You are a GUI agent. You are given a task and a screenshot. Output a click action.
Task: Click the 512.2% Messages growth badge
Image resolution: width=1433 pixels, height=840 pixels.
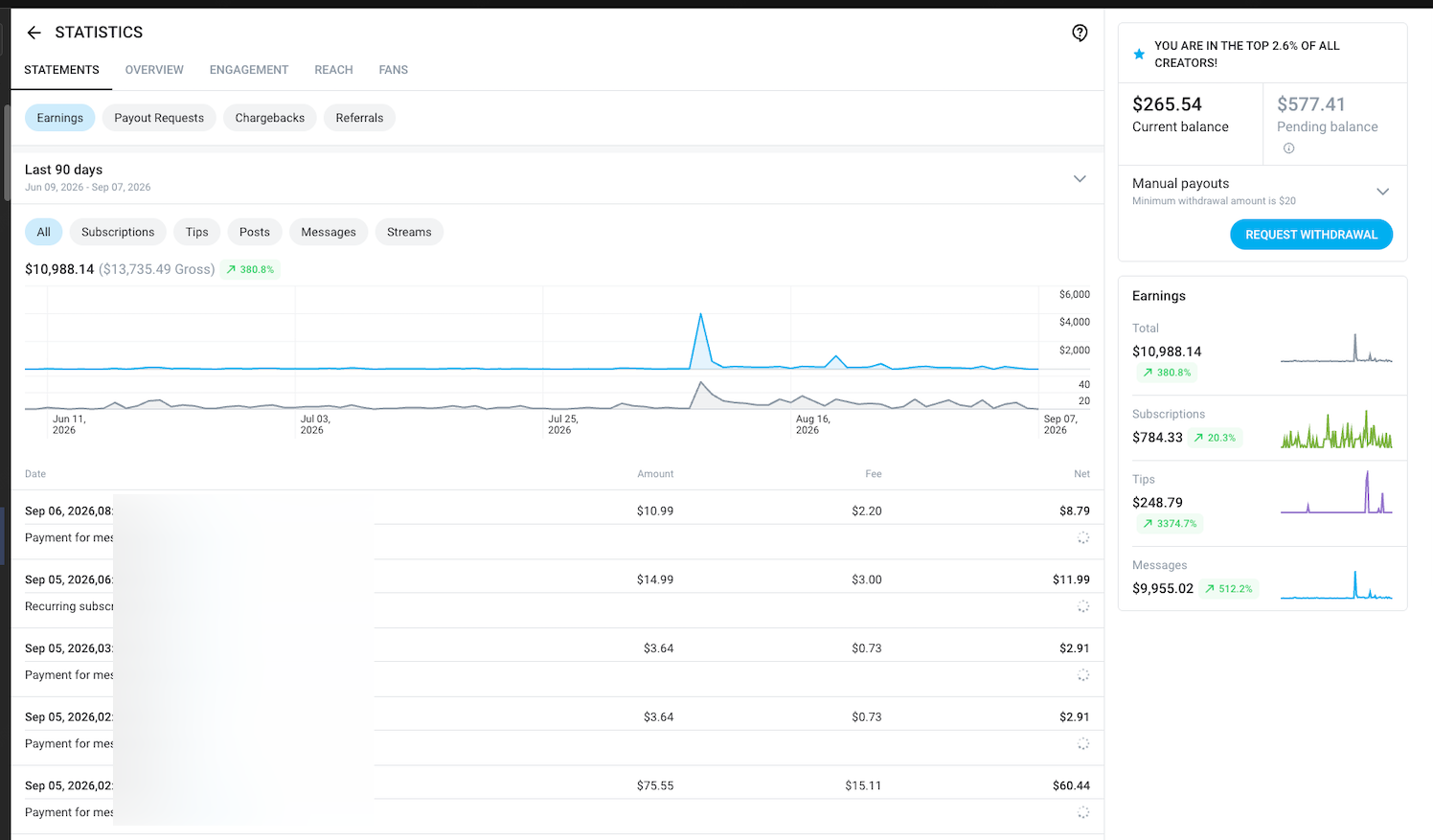(x=1229, y=589)
